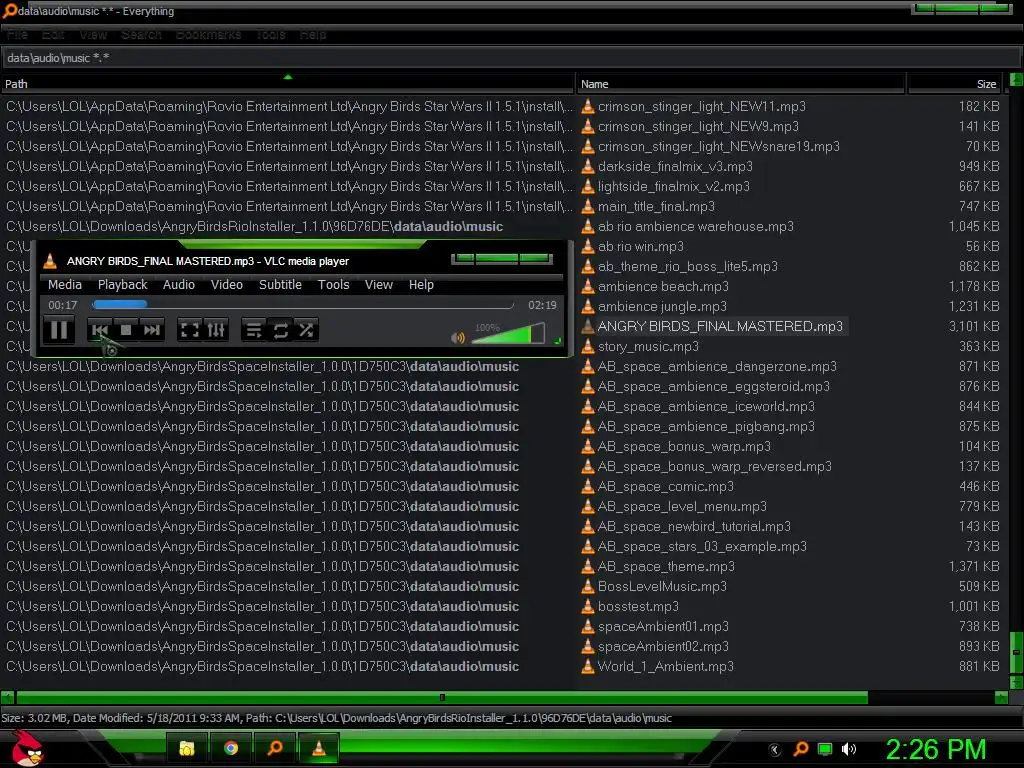Viewport: 1024px width, 768px height.
Task: Click the Everything search input field
Action: tap(509, 58)
